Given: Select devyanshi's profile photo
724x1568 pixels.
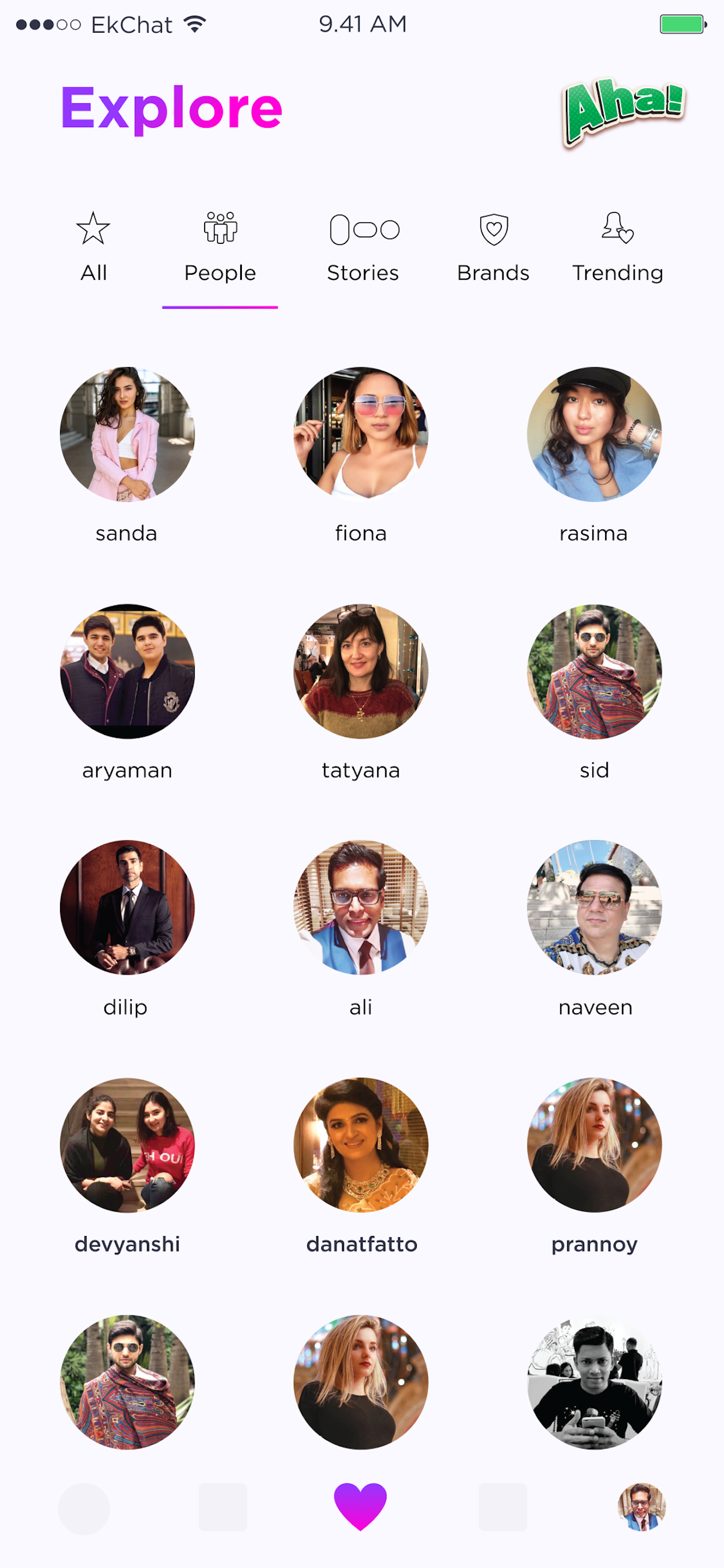Looking at the screenshot, I should (127, 1145).
